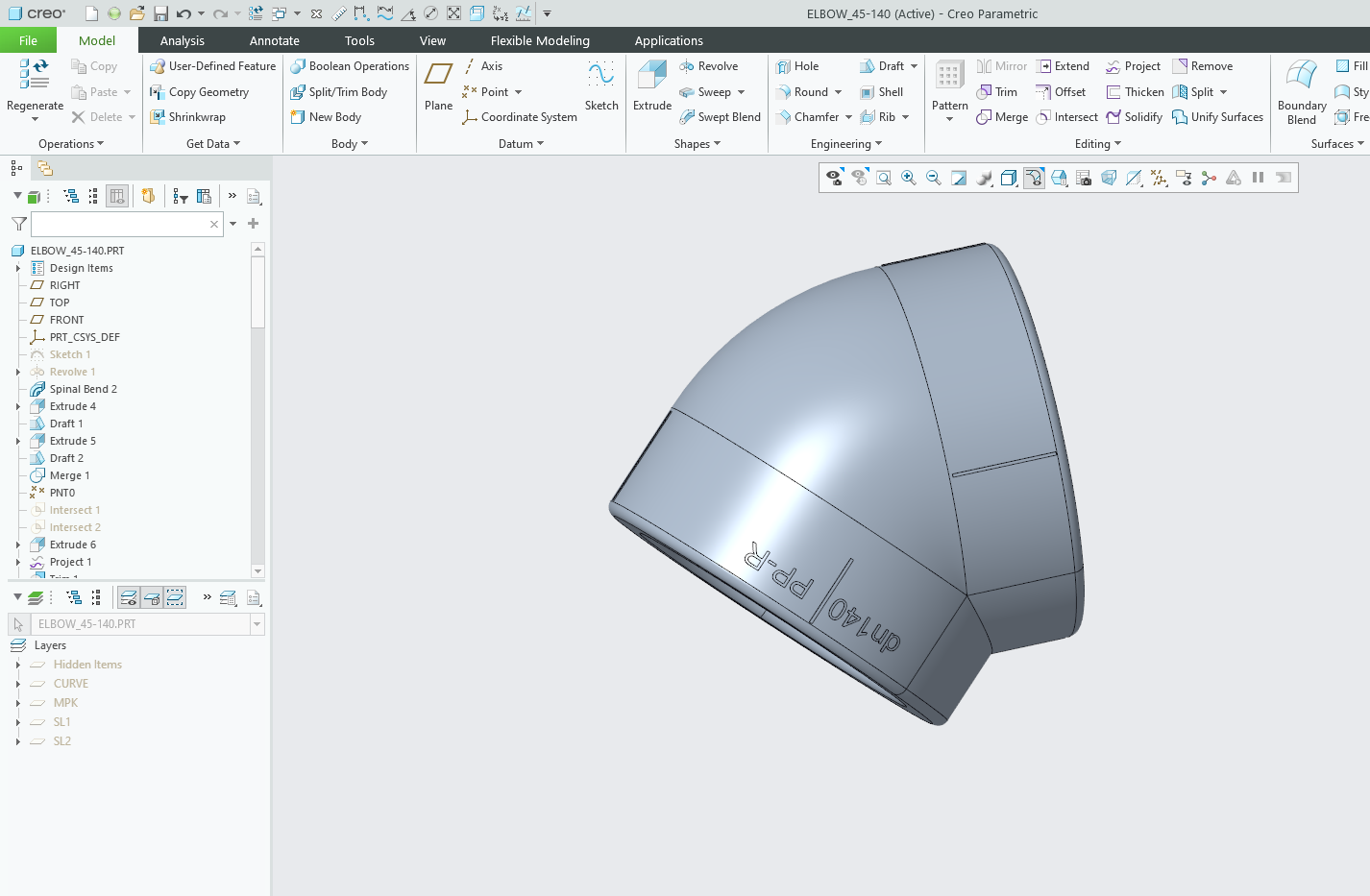Switch to the Analysis ribbon tab
This screenshot has width=1370, height=896.
pyautogui.click(x=182, y=40)
